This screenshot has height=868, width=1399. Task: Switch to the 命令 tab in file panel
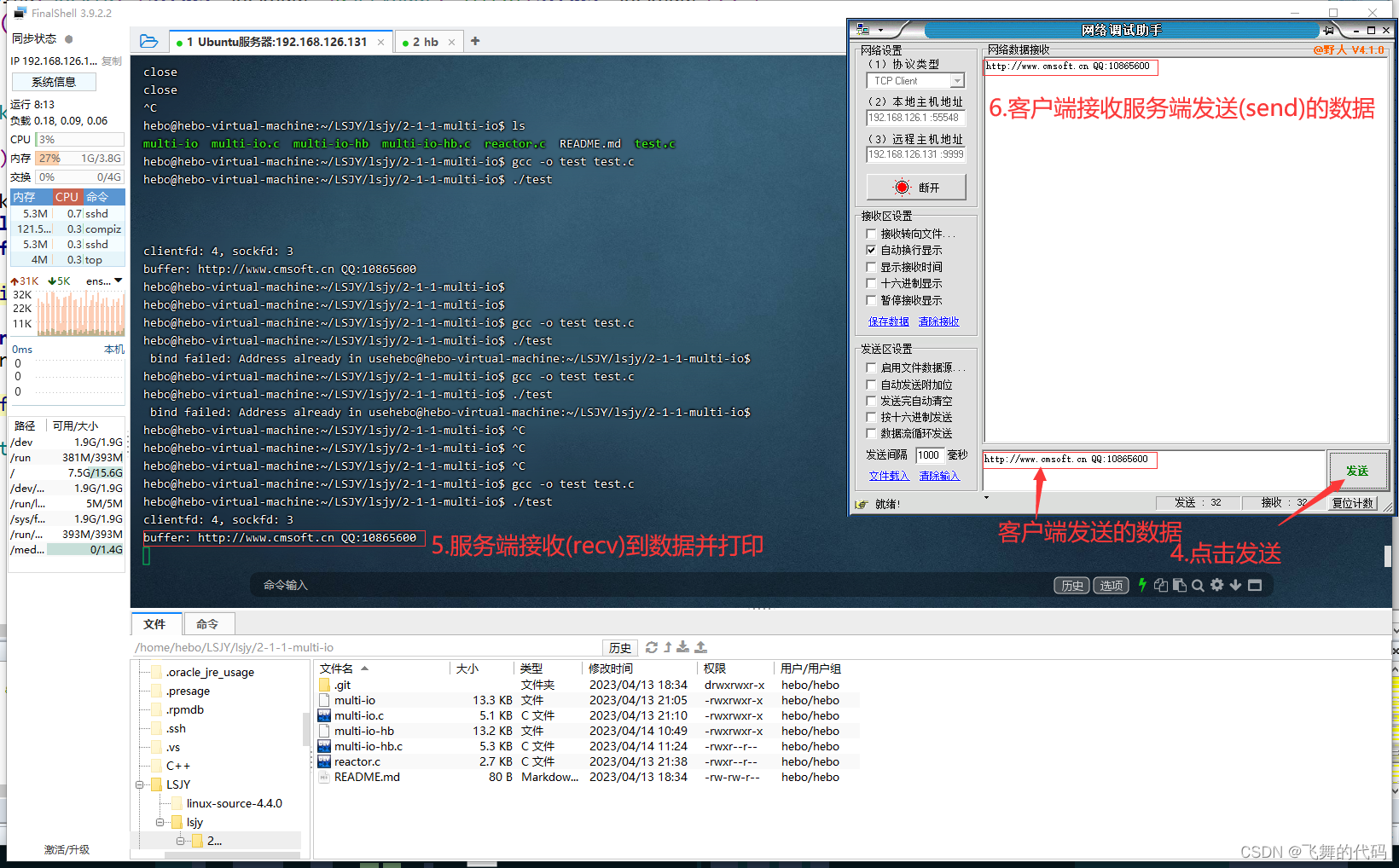(208, 623)
